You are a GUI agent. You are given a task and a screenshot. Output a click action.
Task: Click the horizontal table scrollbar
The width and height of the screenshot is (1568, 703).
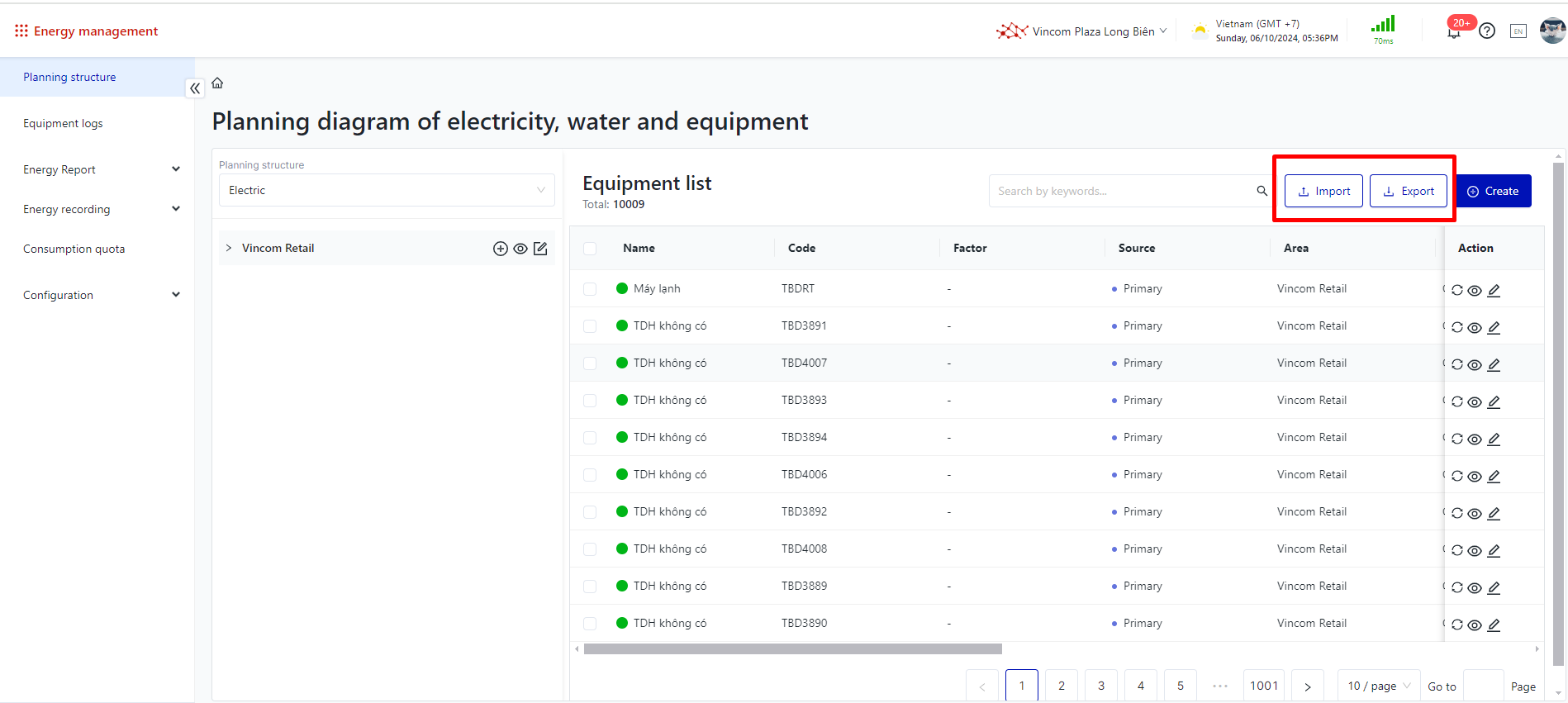click(x=792, y=649)
